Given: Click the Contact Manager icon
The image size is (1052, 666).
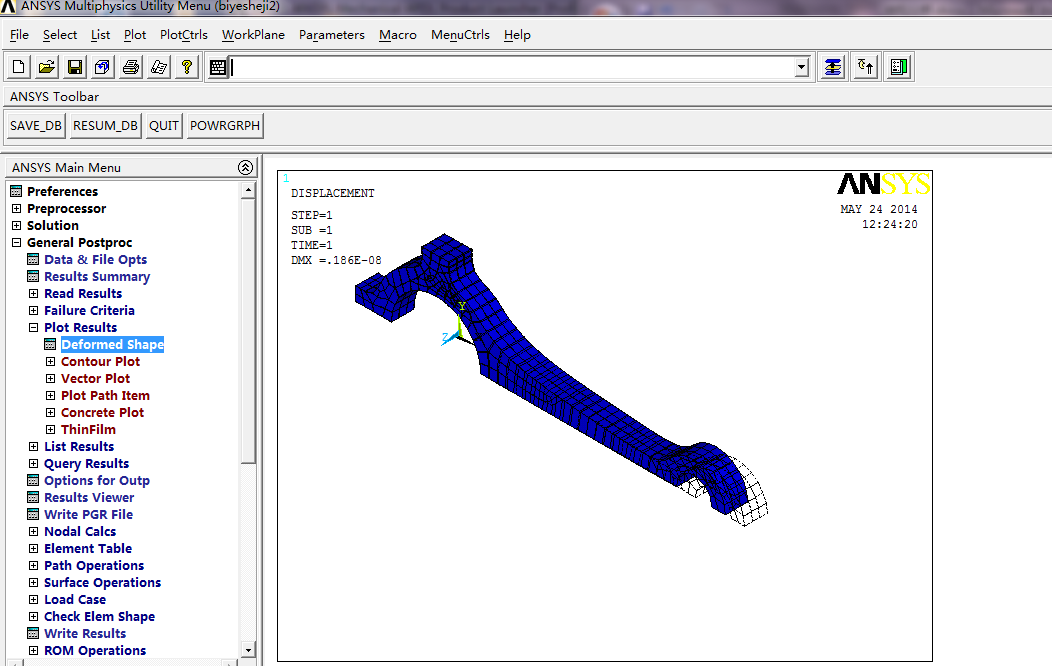Looking at the screenshot, I should [x=899, y=67].
